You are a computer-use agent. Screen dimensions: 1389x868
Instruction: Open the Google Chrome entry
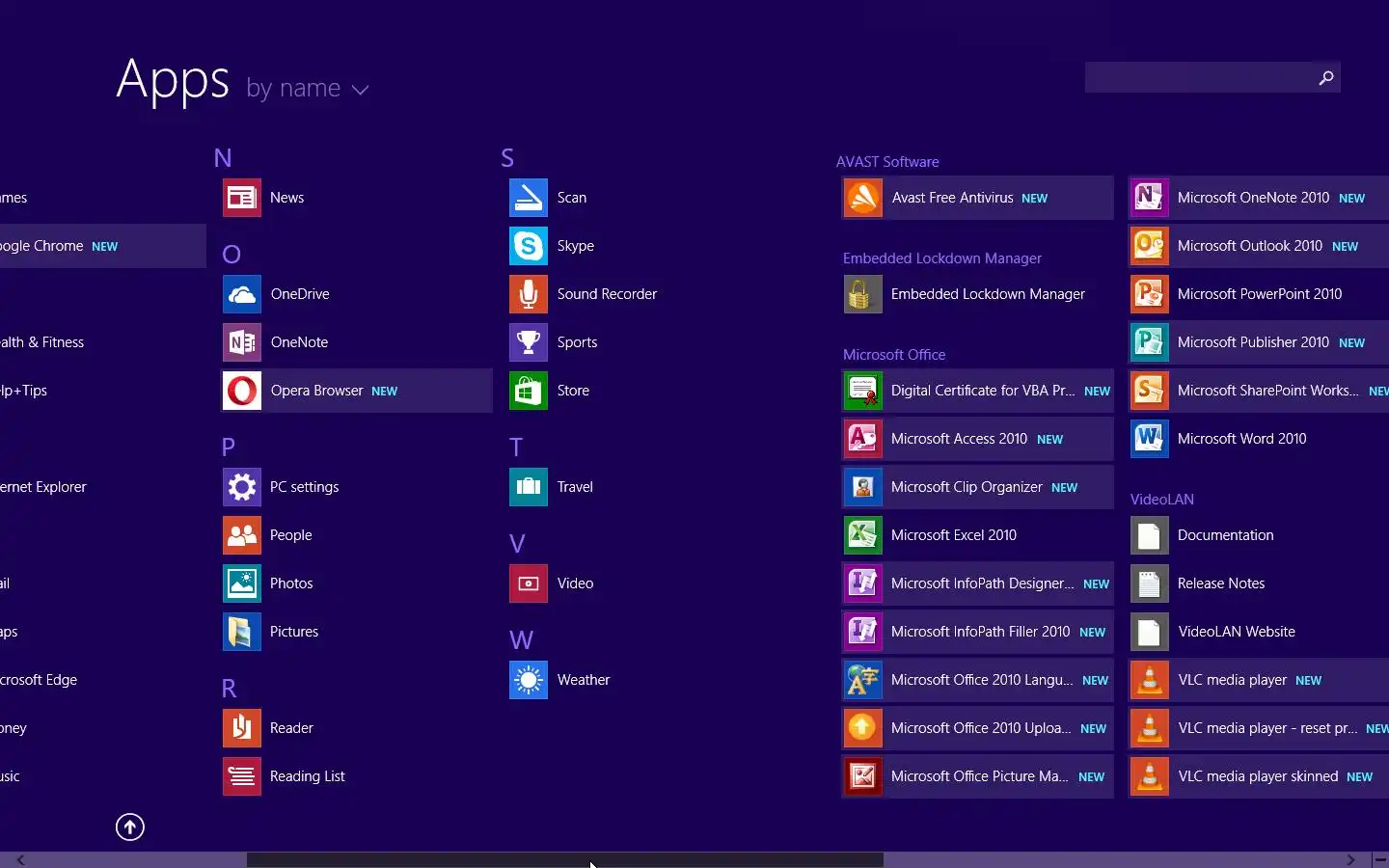click(x=103, y=246)
